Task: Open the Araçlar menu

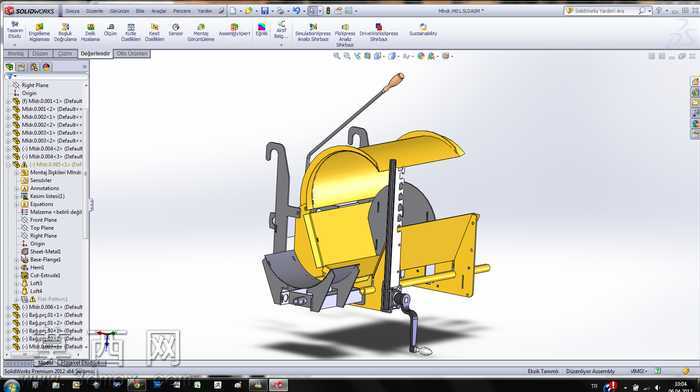Action: (x=159, y=11)
